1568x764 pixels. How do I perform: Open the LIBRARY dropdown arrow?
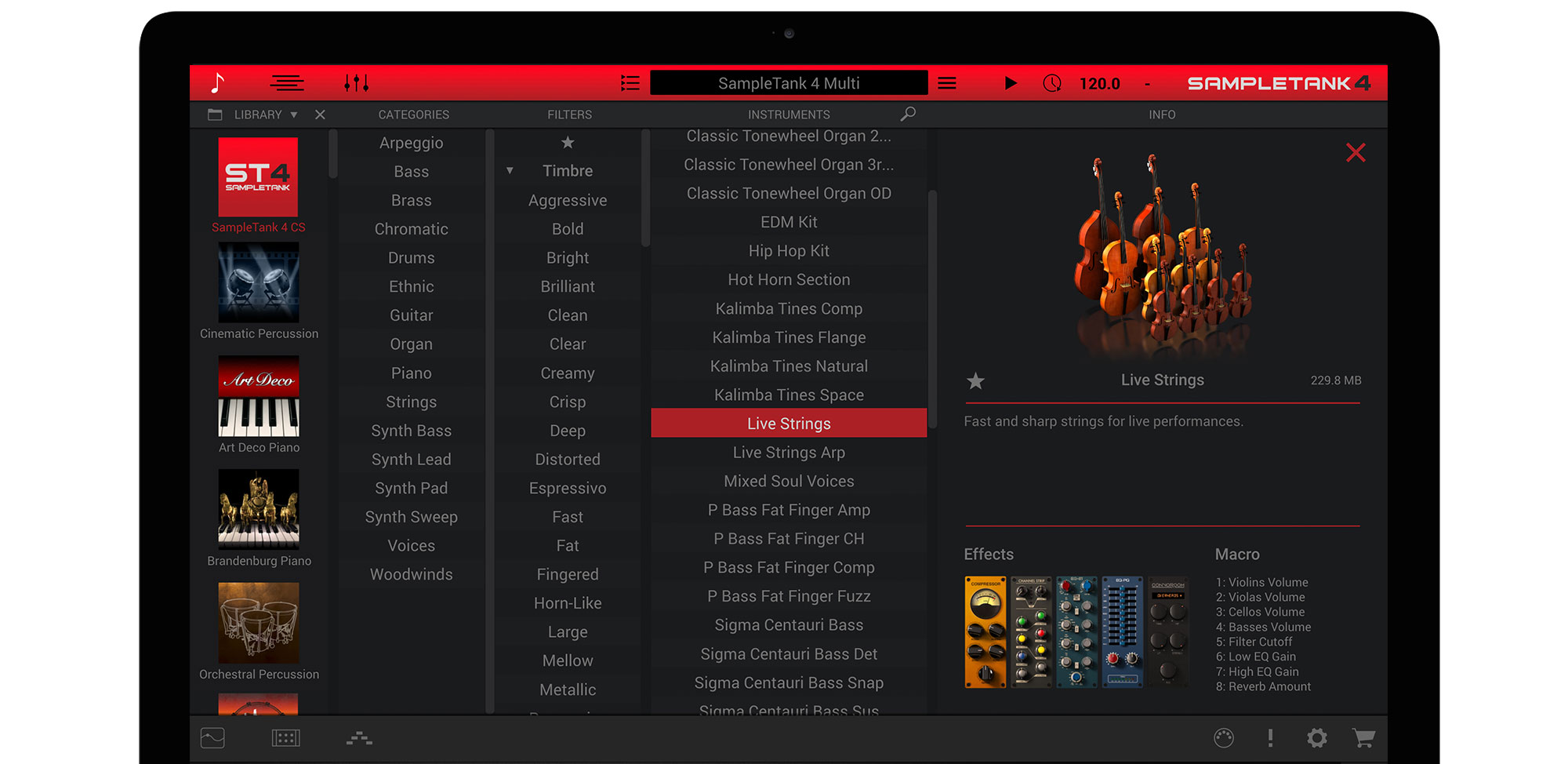click(294, 115)
